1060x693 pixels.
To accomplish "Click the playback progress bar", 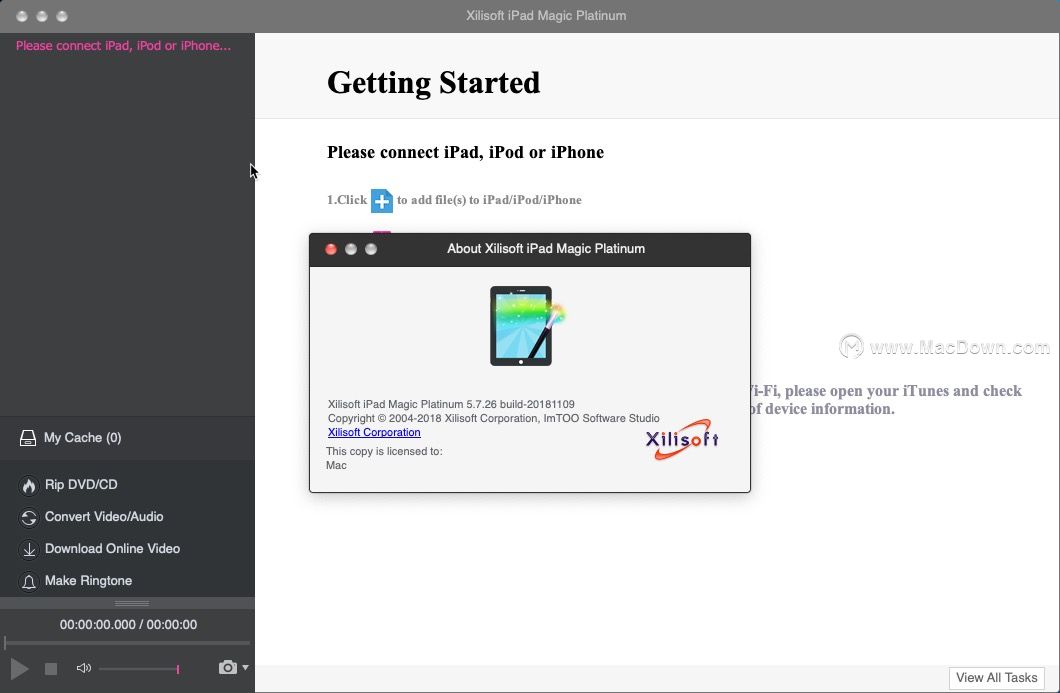I will coord(127,642).
